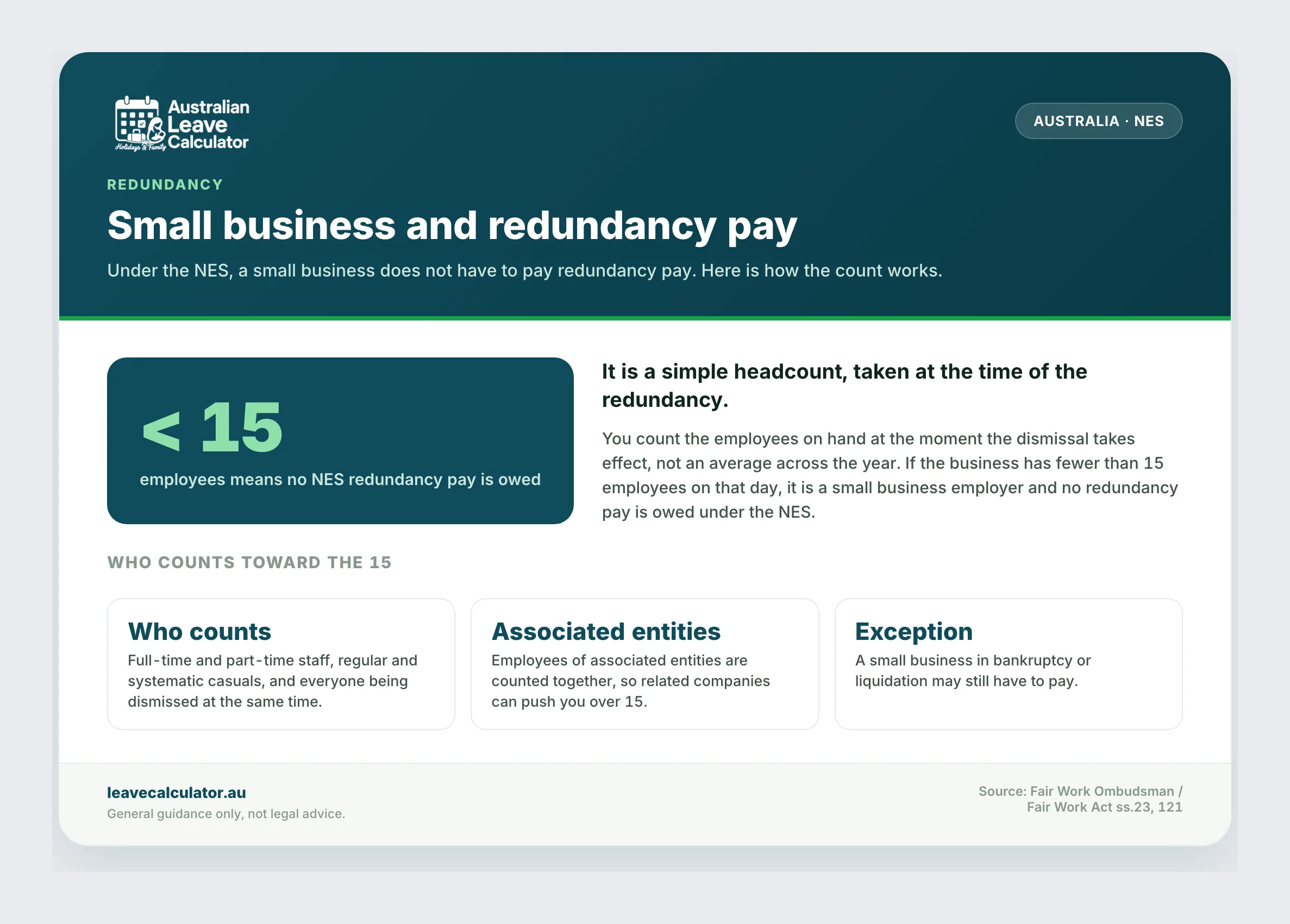
Task: Click the simple headcount heading
Action: click(844, 385)
